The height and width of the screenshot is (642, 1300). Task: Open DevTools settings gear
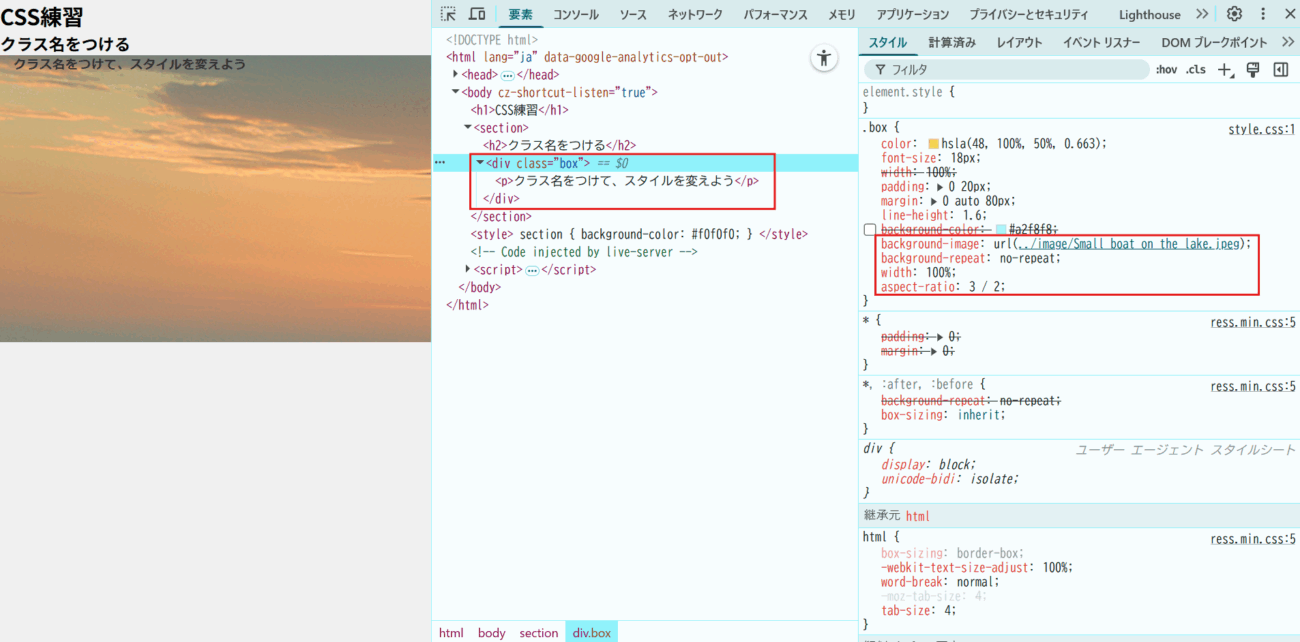[x=1234, y=14]
